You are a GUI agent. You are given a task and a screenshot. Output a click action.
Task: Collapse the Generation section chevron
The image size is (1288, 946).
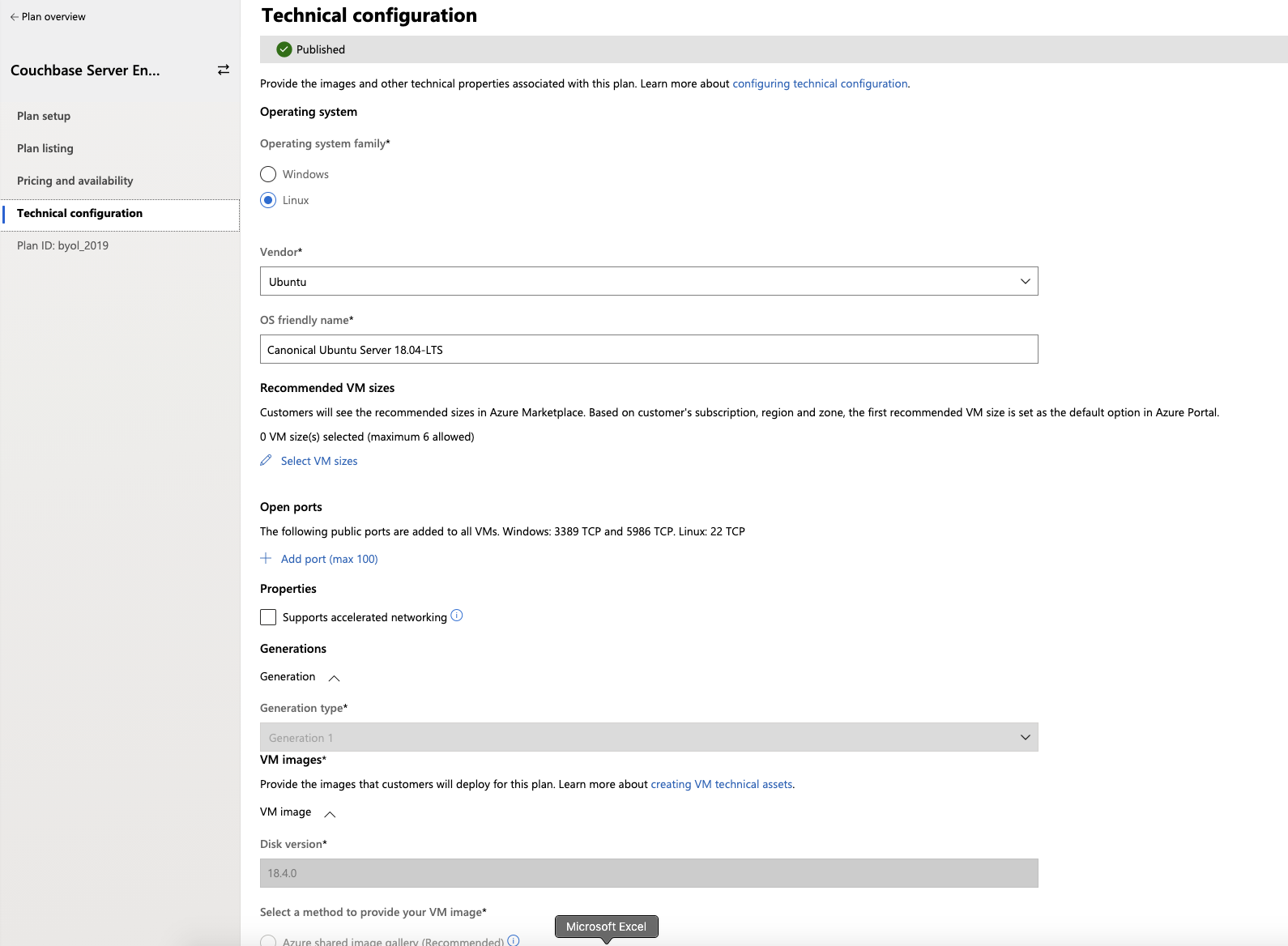[334, 678]
